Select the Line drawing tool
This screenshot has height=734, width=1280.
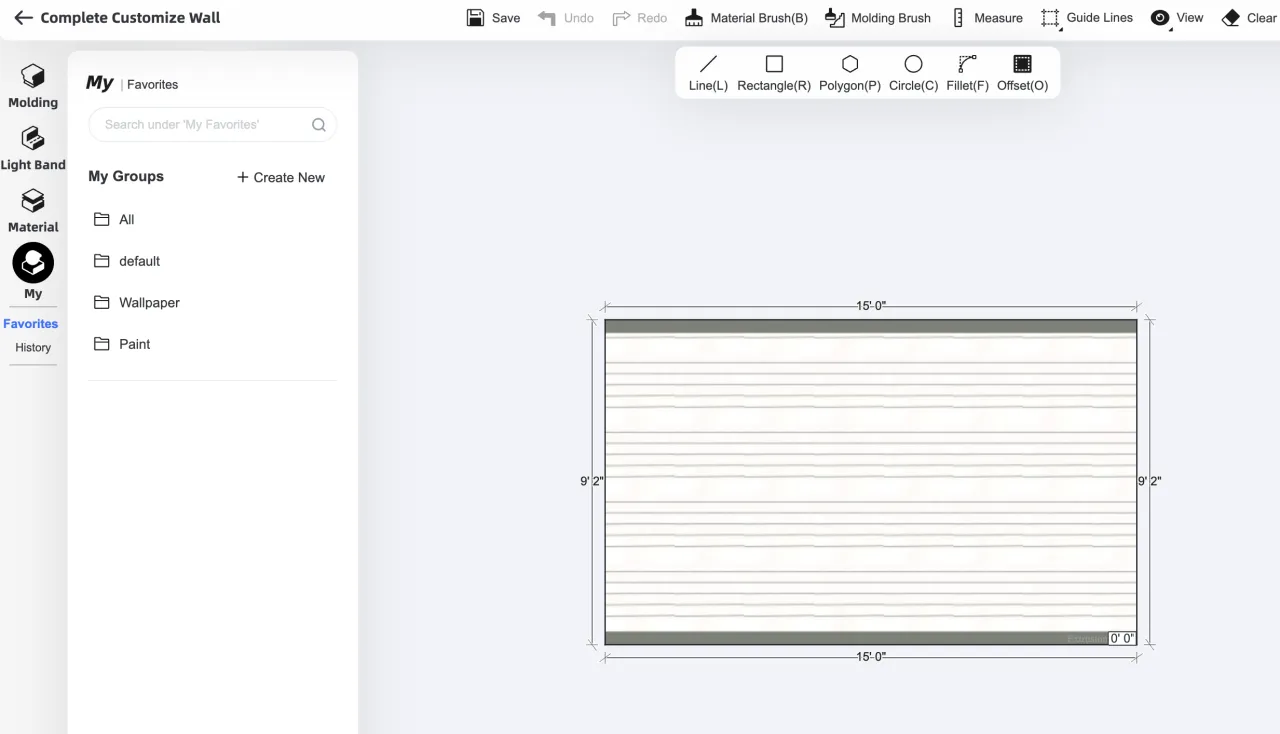coord(708,73)
